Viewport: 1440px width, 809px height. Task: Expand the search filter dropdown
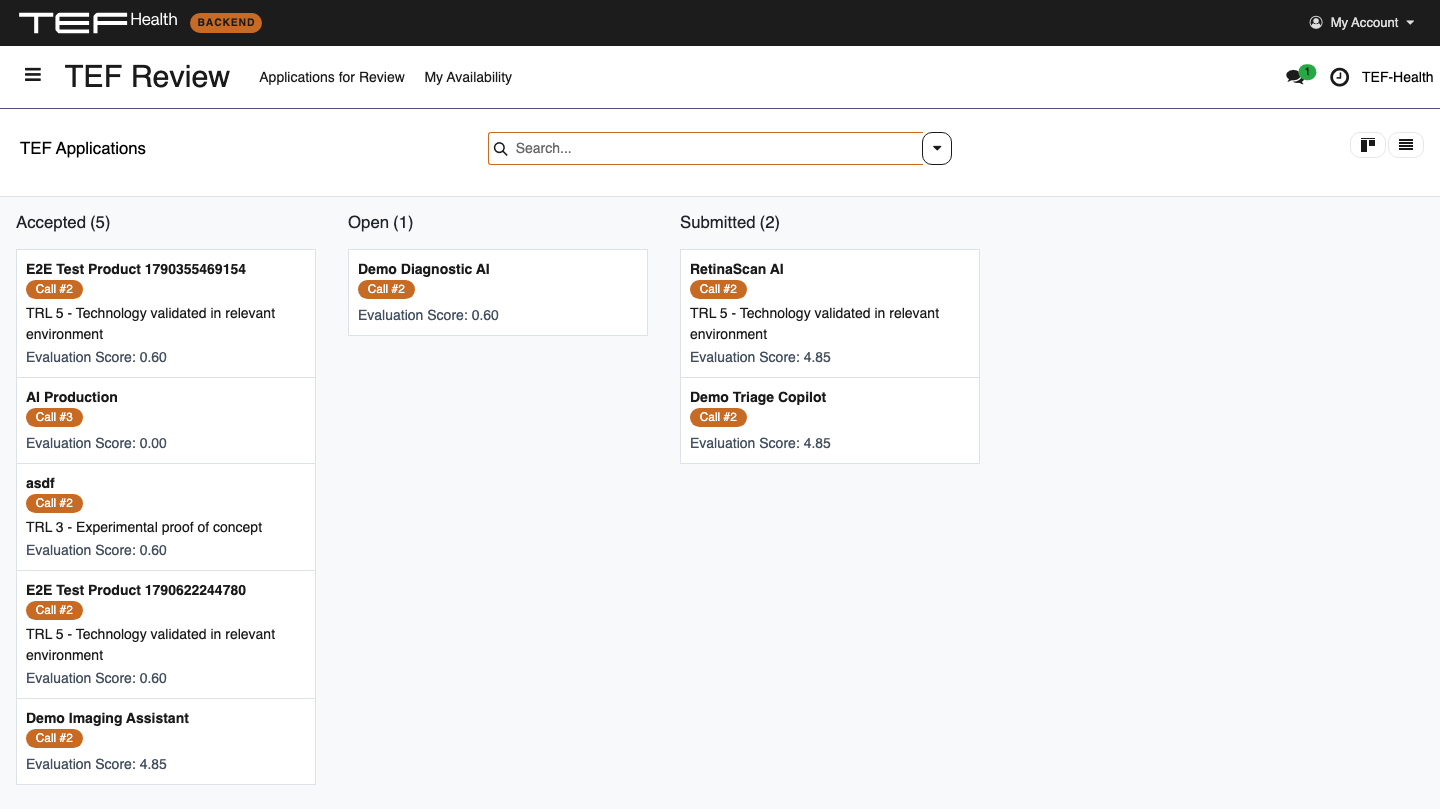pos(937,148)
